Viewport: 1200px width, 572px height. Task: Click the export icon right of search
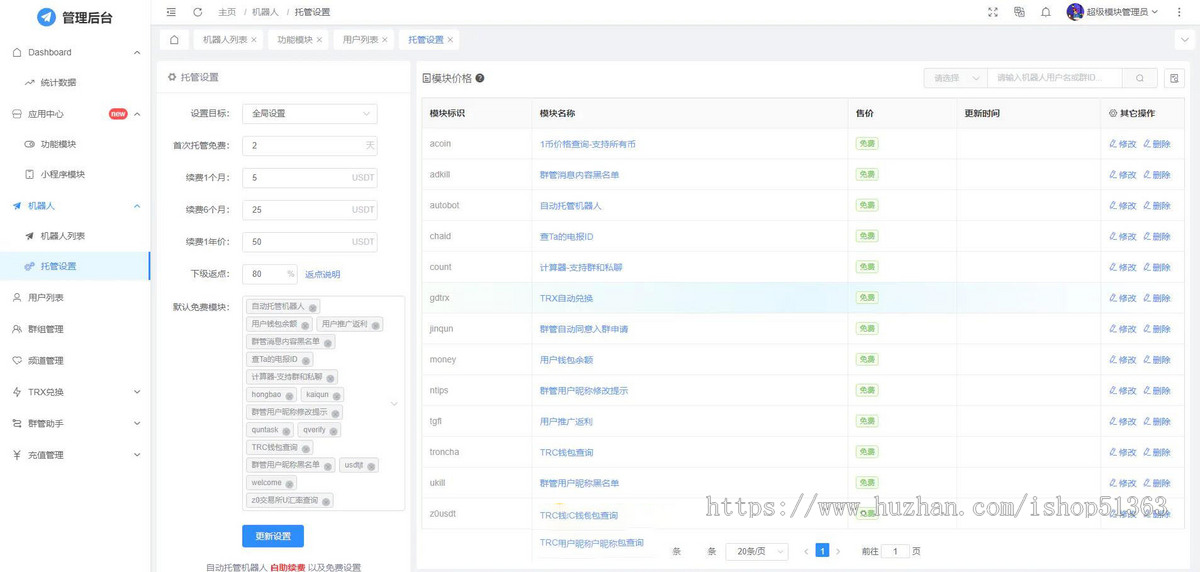pos(1174,78)
